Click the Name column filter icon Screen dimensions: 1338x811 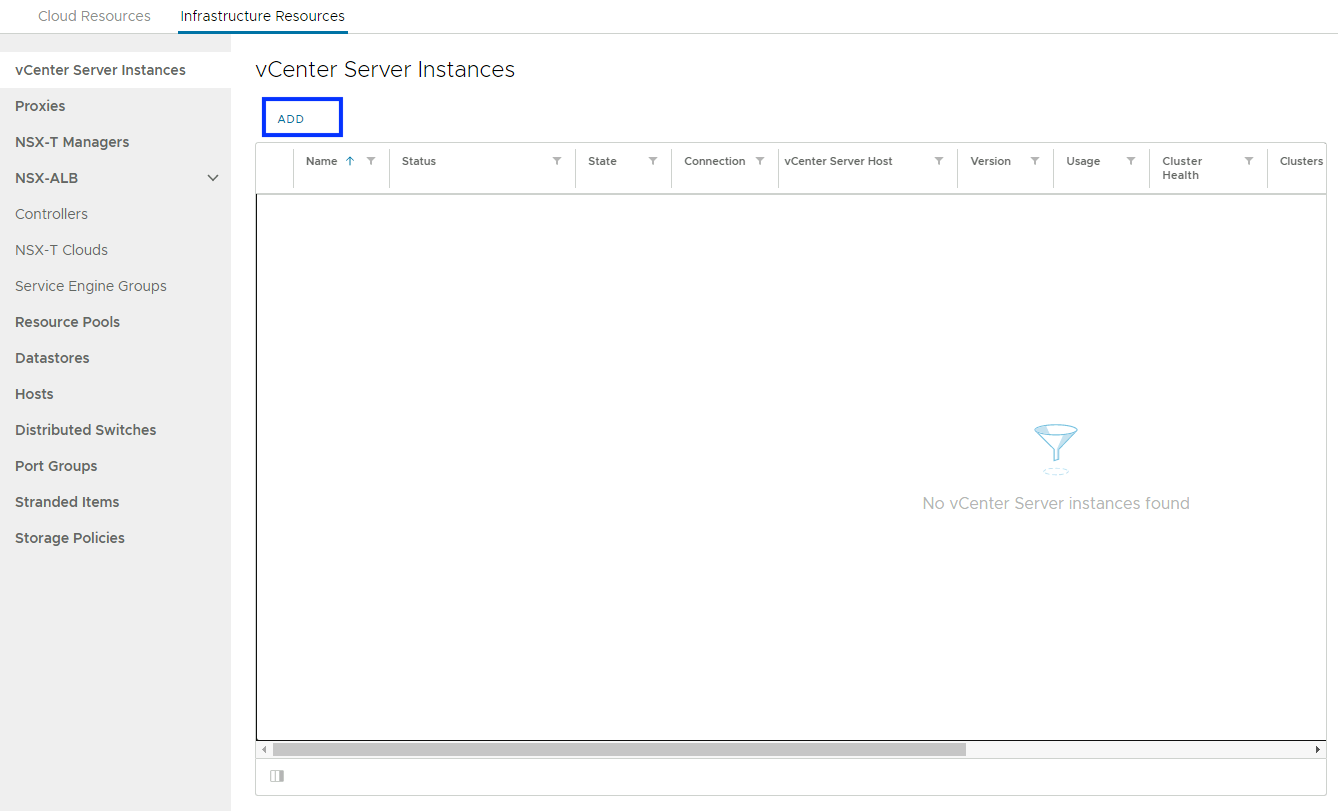(371, 161)
